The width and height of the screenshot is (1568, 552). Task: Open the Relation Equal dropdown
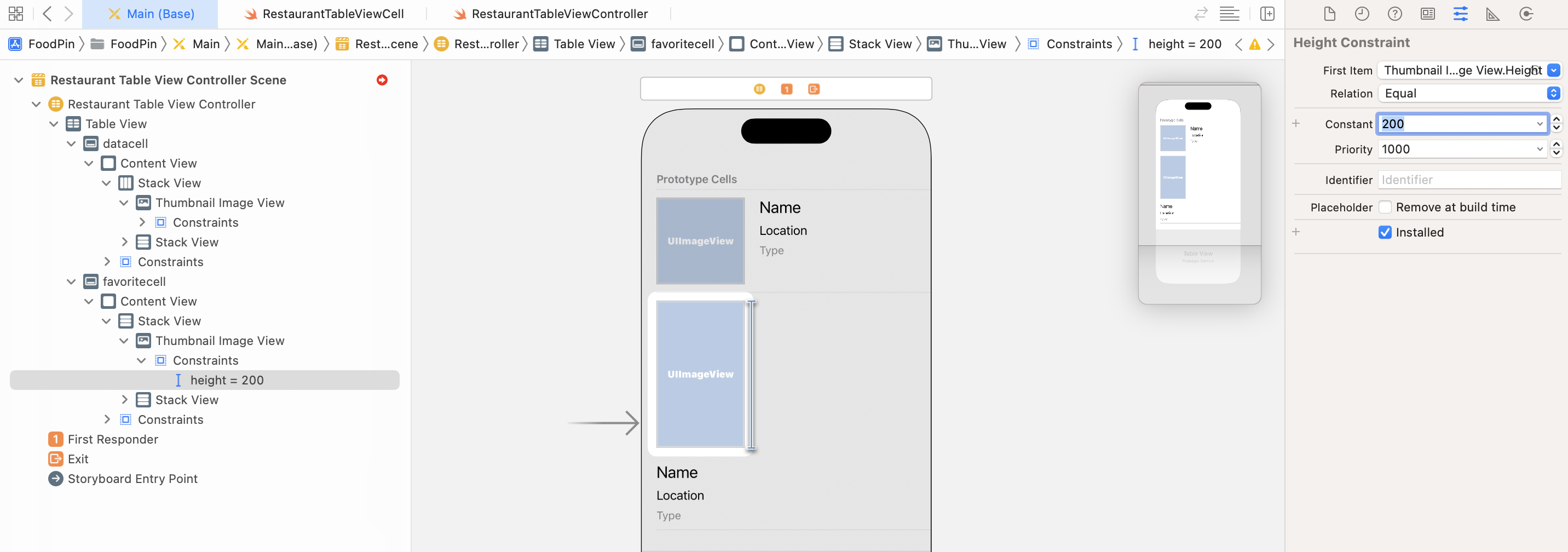[x=1468, y=94]
